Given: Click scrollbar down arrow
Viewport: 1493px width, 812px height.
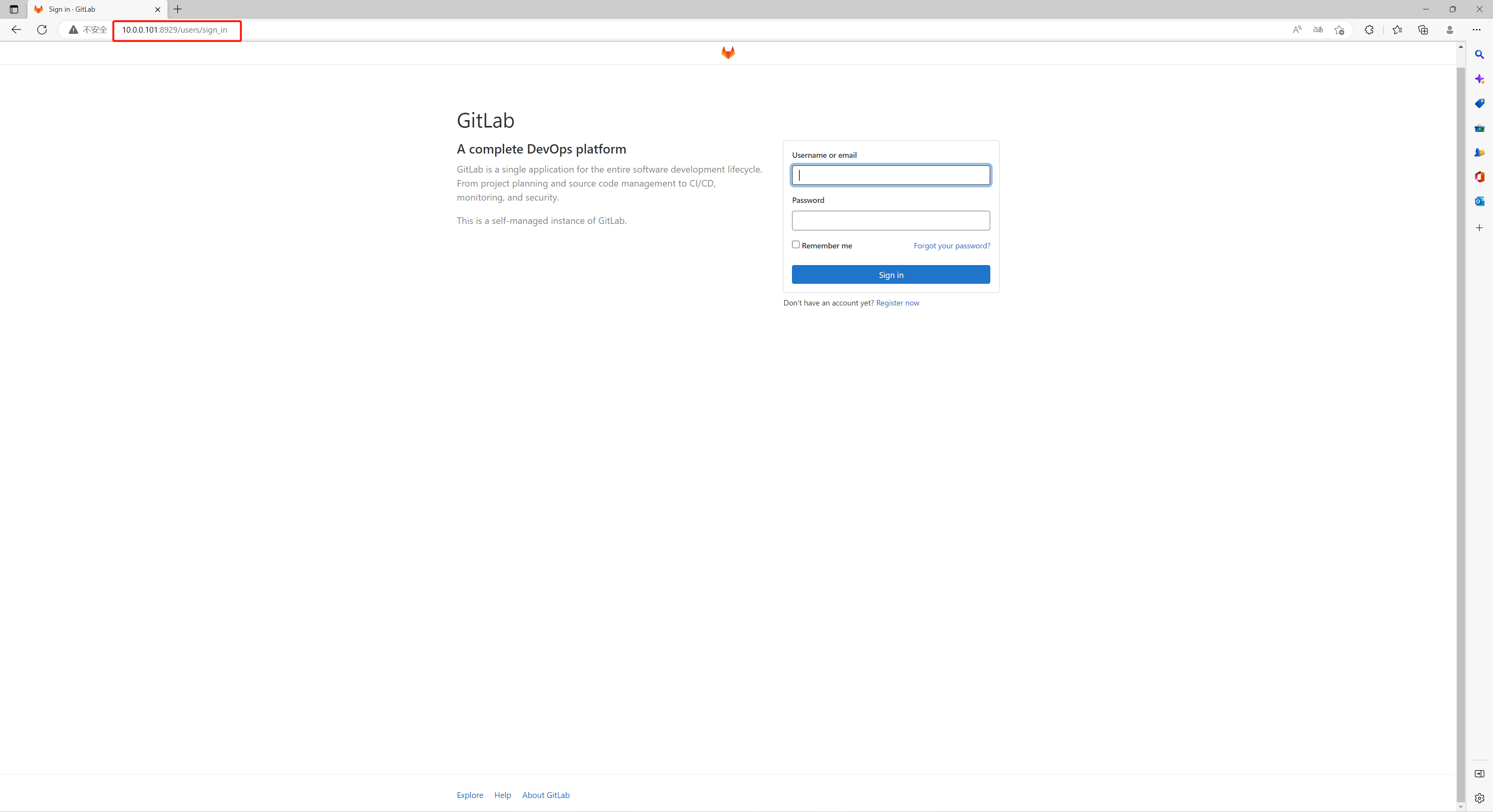Looking at the screenshot, I should [x=1461, y=807].
